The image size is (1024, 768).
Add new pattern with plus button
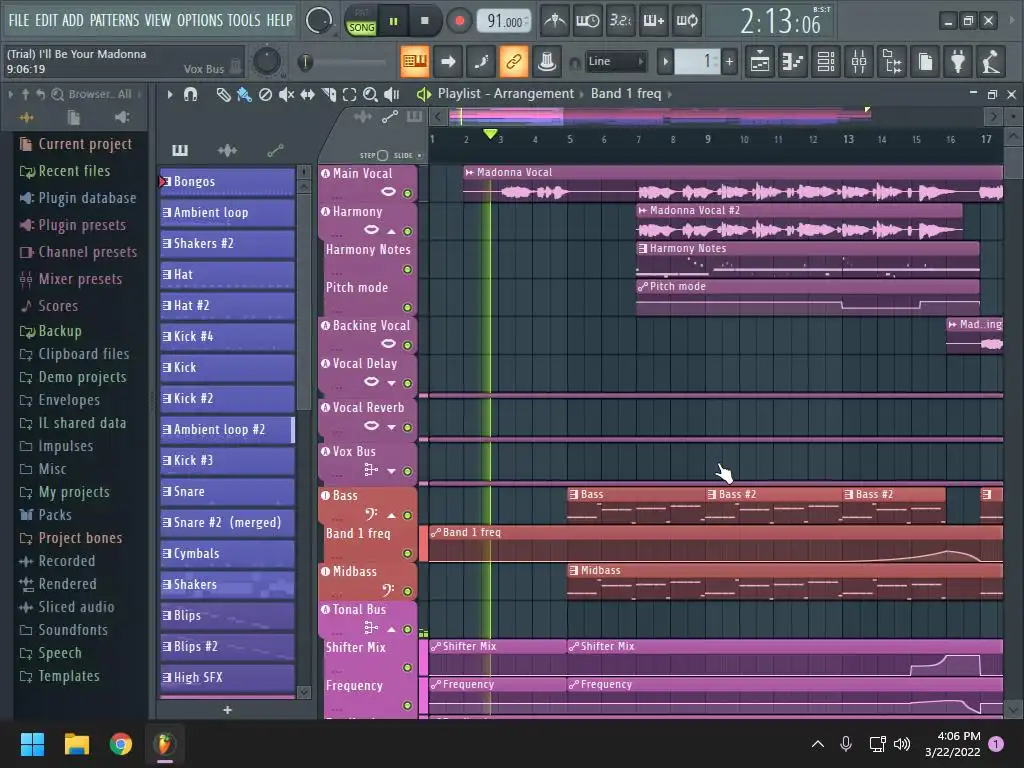coord(227,710)
